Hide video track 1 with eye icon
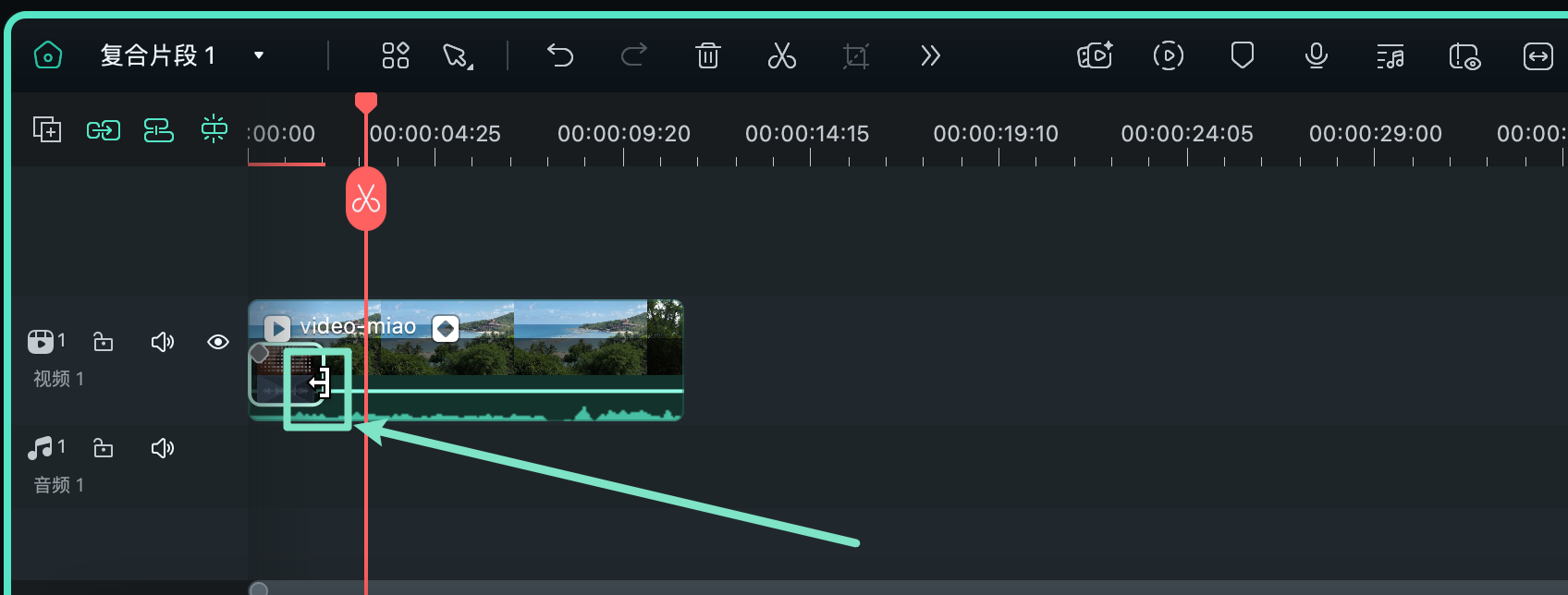 point(218,342)
